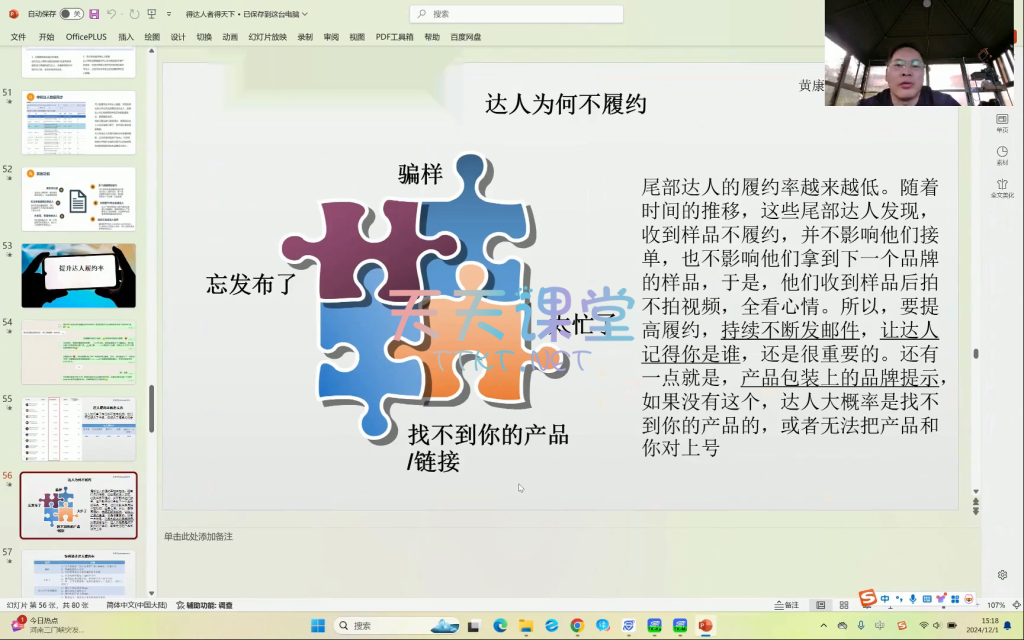Image resolution: width=1024 pixels, height=640 pixels.
Task: Click the Undo arrow icon
Action: (111, 14)
